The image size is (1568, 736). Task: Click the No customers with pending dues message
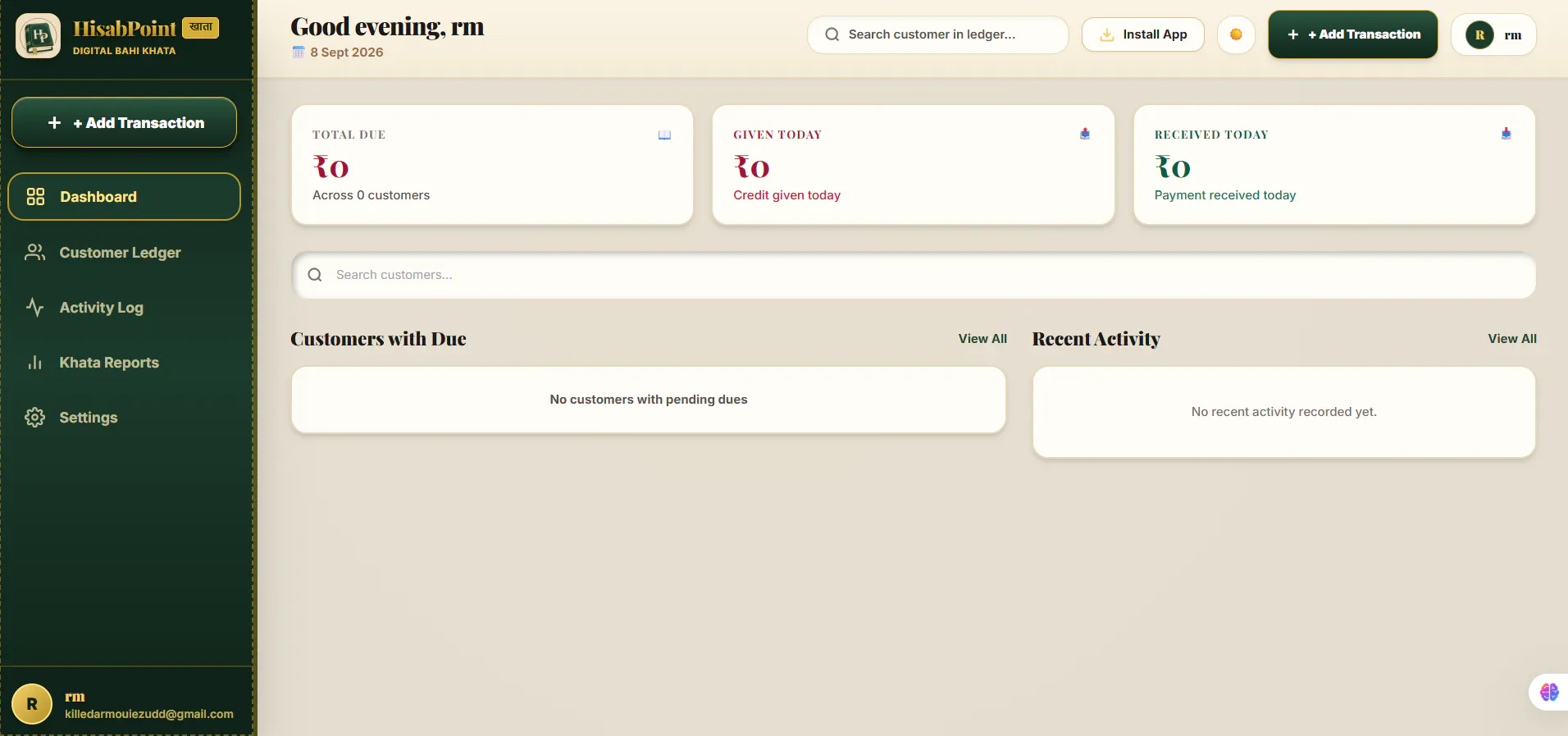tap(649, 400)
